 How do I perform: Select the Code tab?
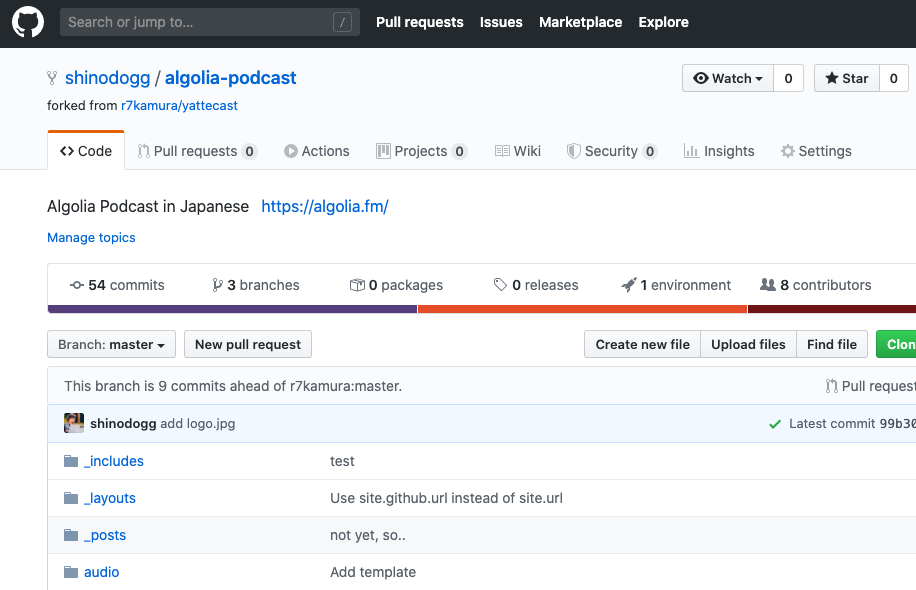coord(86,151)
